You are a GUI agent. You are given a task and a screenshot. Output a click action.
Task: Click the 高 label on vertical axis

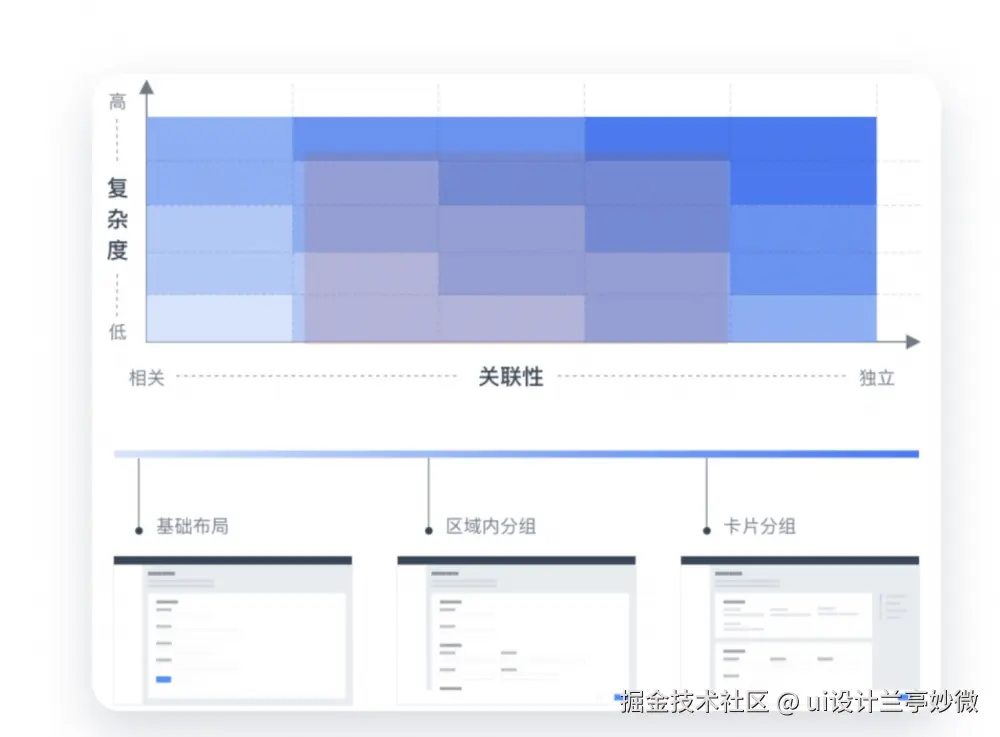tap(117, 101)
